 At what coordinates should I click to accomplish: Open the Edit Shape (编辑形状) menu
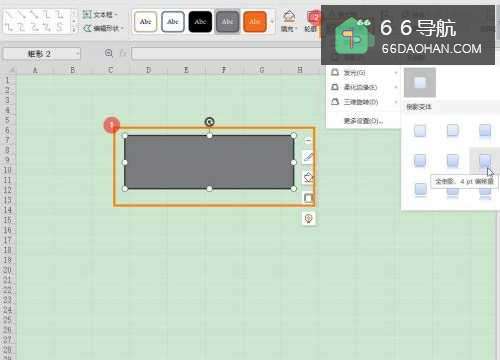click(x=104, y=28)
